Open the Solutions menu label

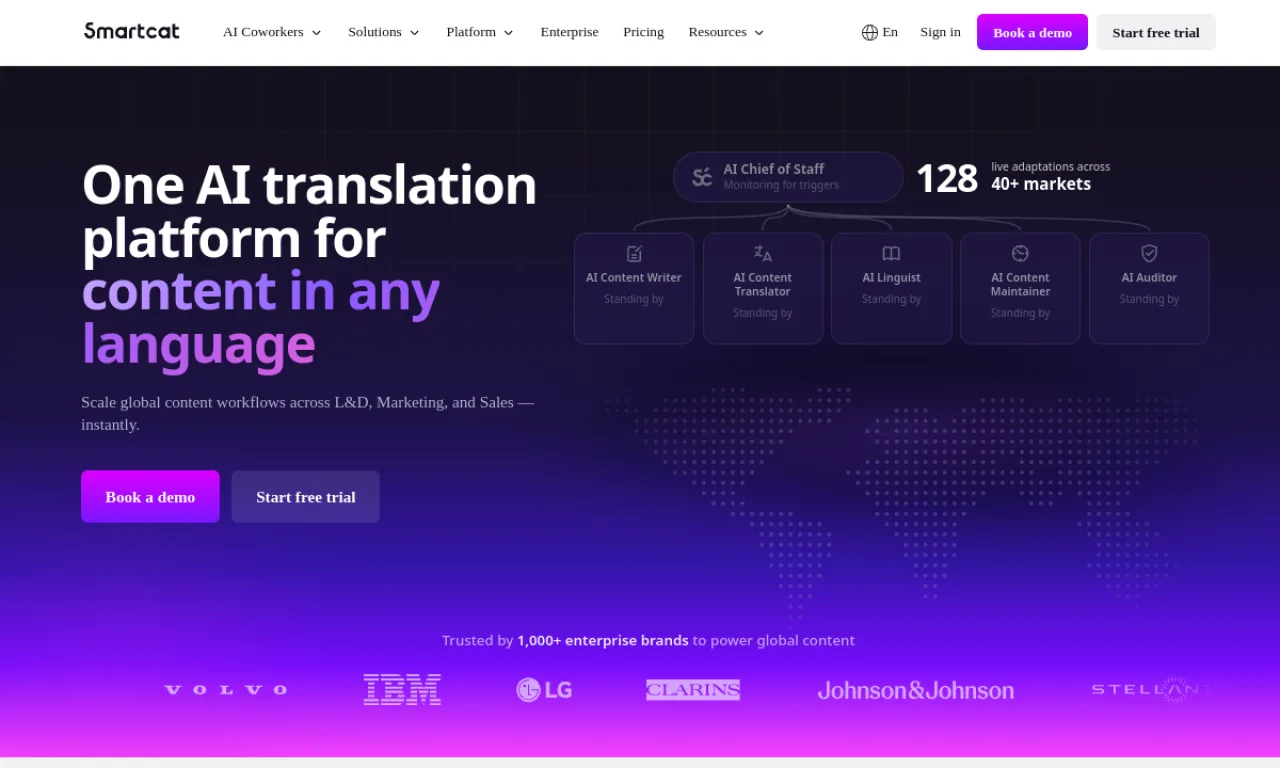click(x=375, y=32)
